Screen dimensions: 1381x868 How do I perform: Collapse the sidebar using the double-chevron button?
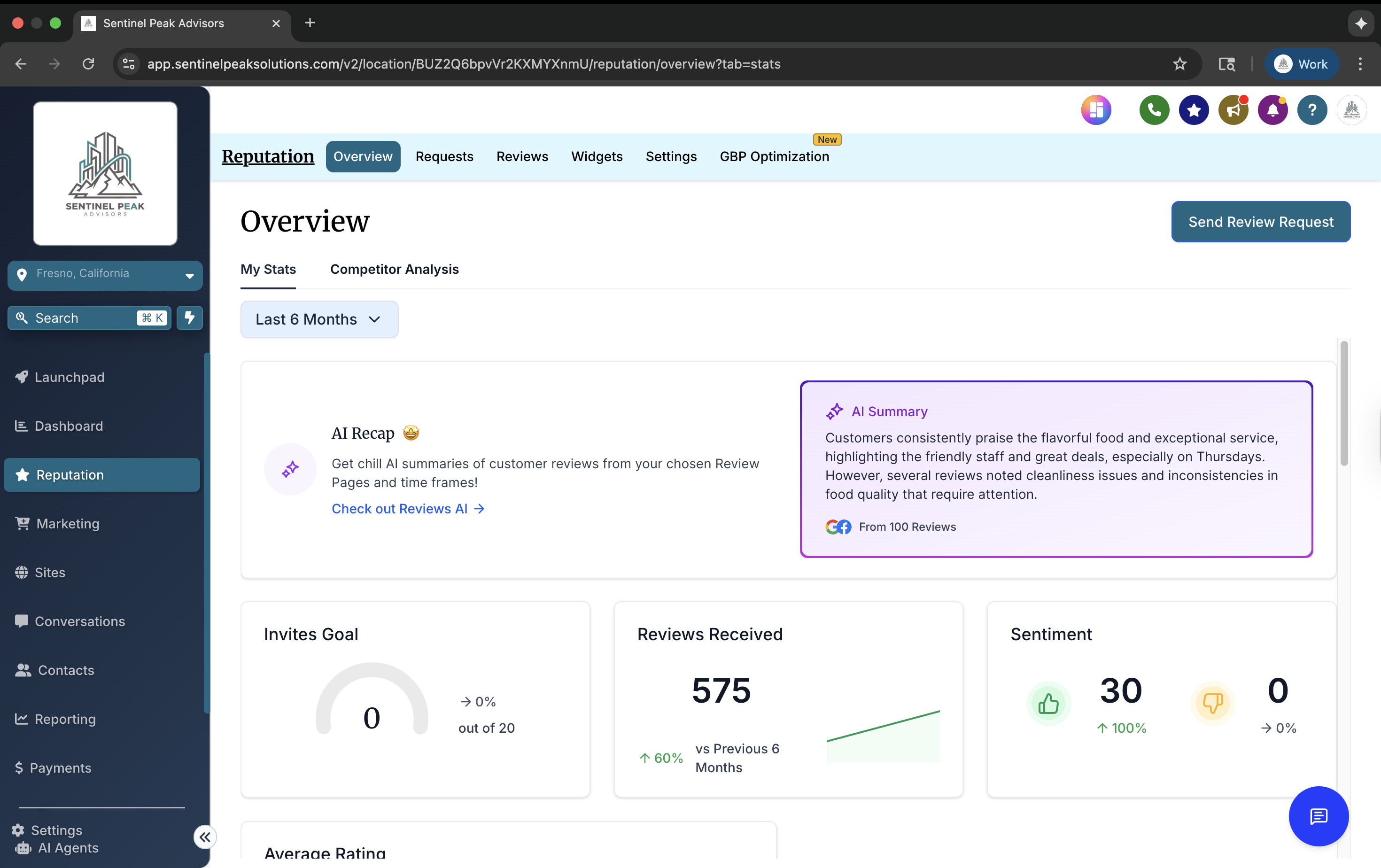205,837
